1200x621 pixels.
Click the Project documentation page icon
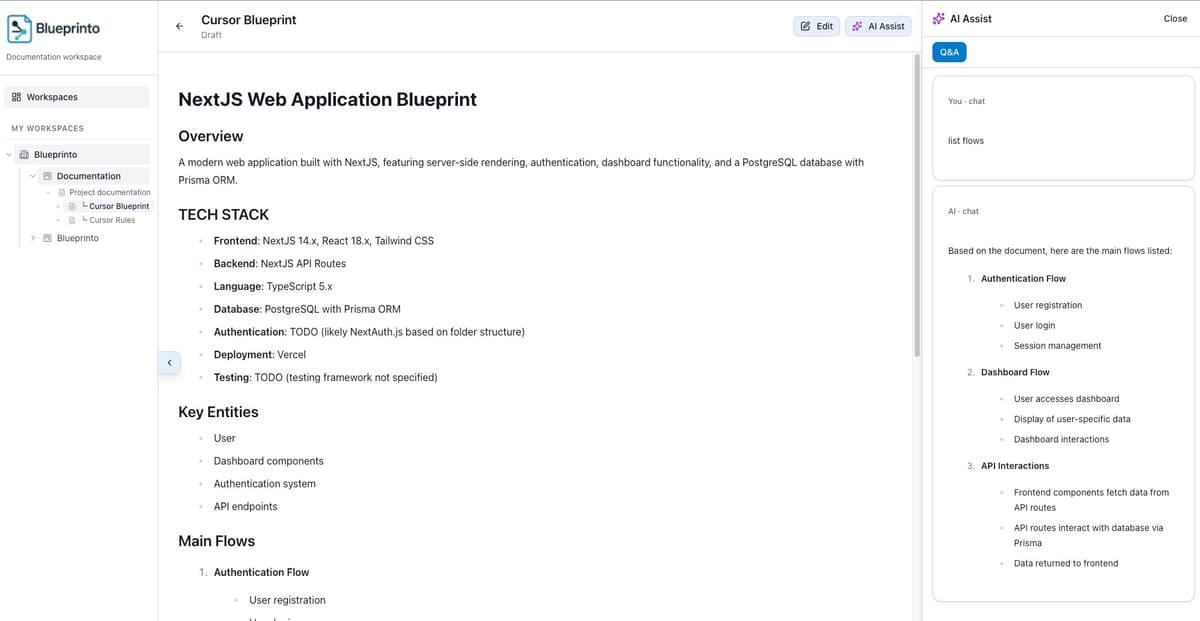[x=61, y=192]
